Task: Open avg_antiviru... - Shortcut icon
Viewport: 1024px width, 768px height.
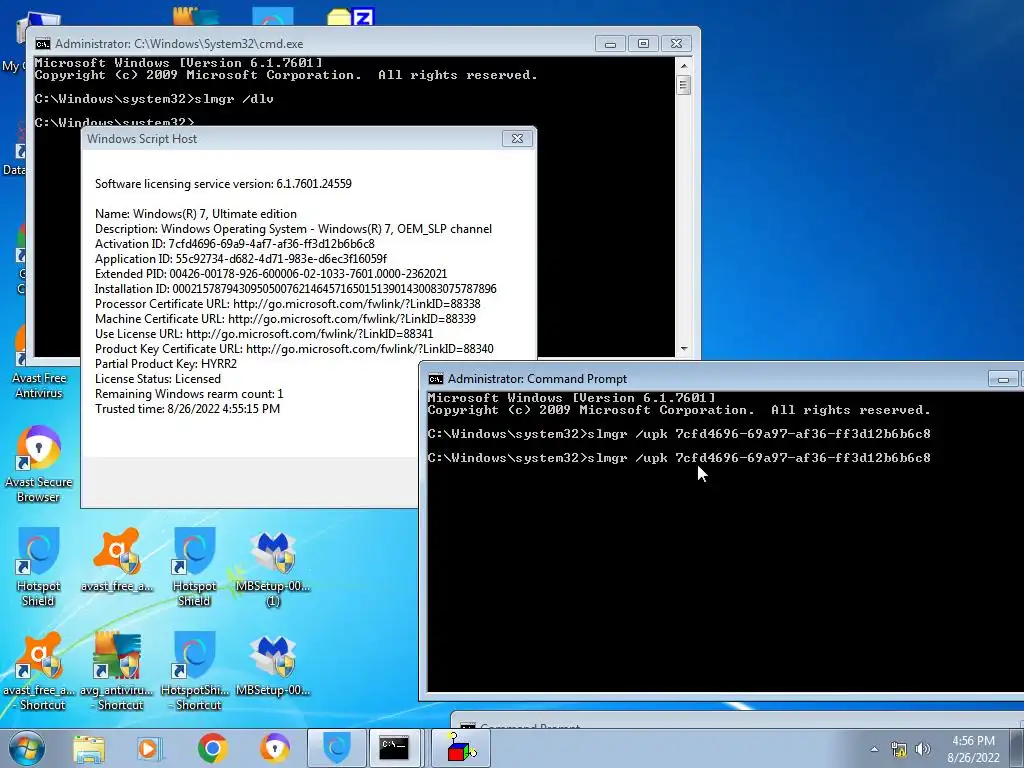Action: click(116, 671)
